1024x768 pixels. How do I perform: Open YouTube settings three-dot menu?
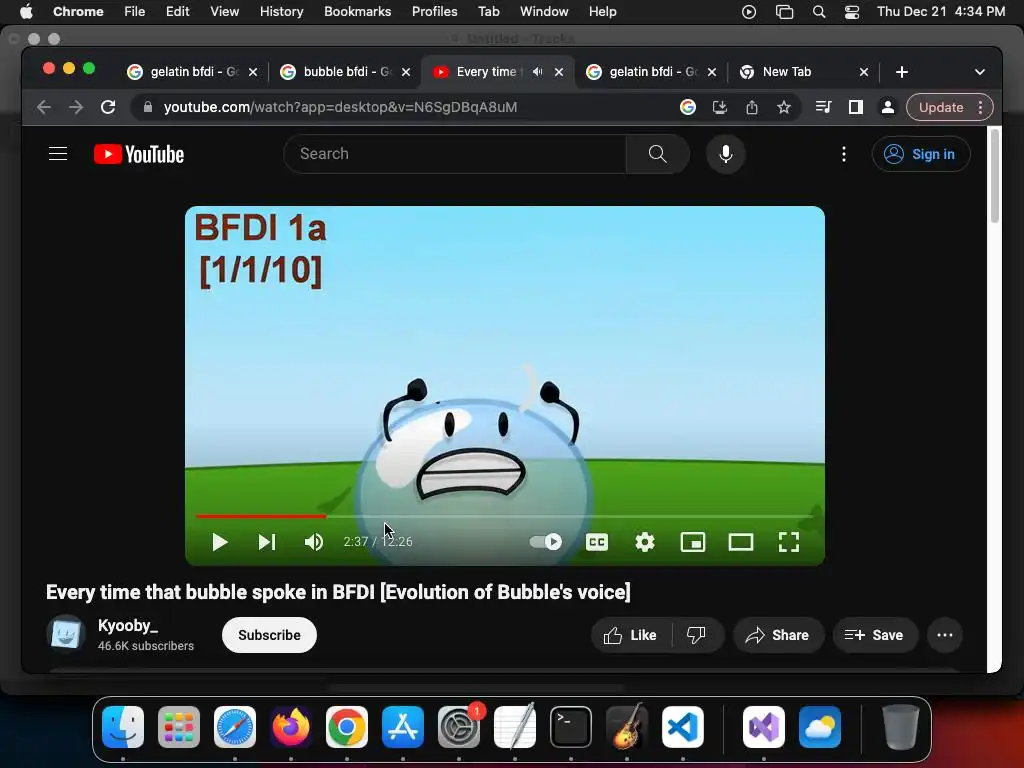(844, 154)
